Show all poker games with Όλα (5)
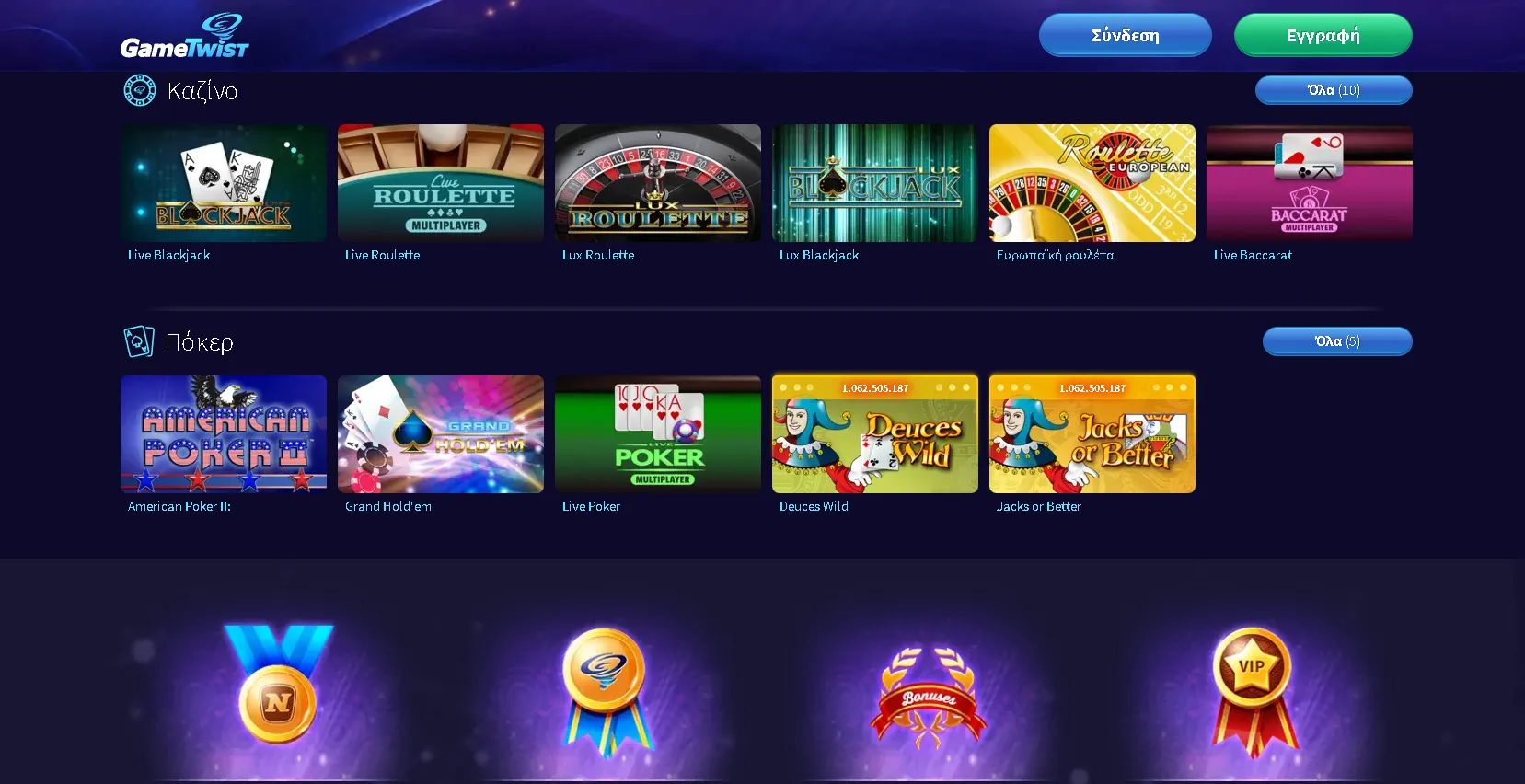This screenshot has height=784, width=1525. pyautogui.click(x=1337, y=341)
